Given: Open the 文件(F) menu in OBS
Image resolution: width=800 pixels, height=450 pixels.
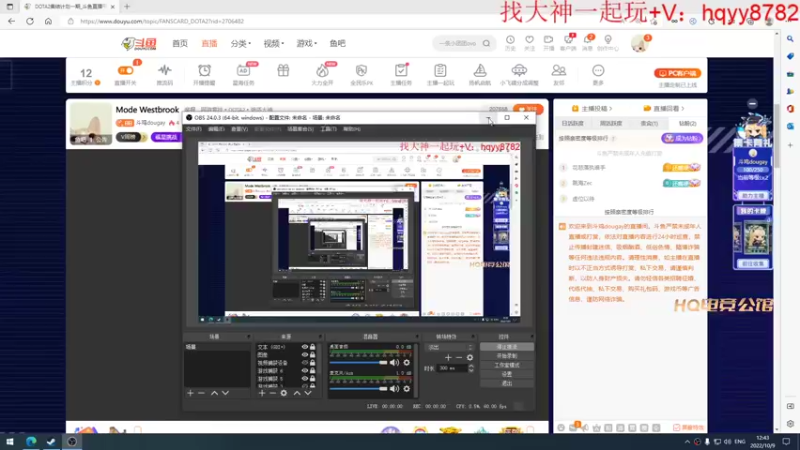Looking at the screenshot, I should 193,130.
